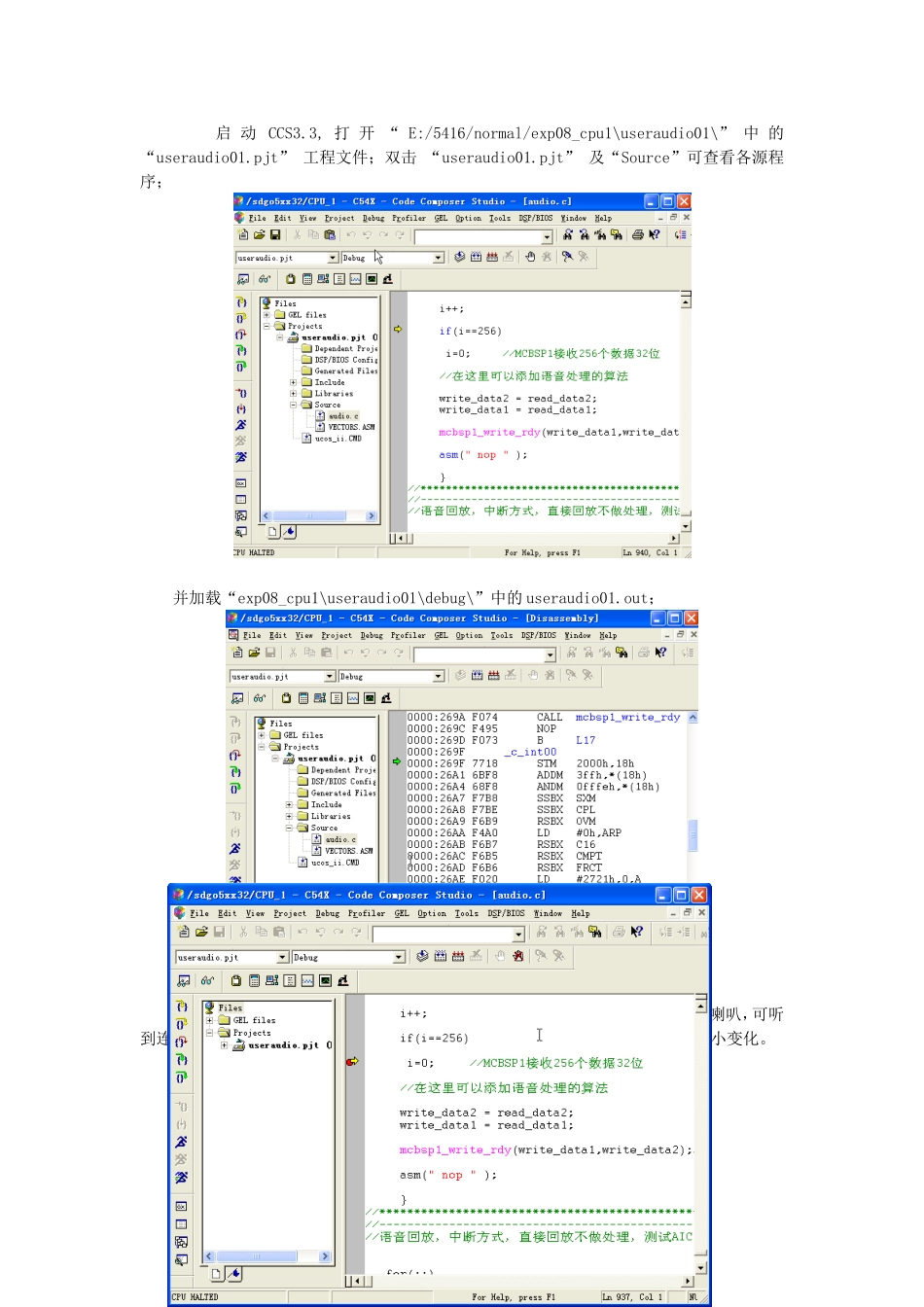Image resolution: width=924 pixels, height=1307 pixels.
Task: Select ucos_ii.CMD in upper audio.c window tree
Action: tap(337, 438)
